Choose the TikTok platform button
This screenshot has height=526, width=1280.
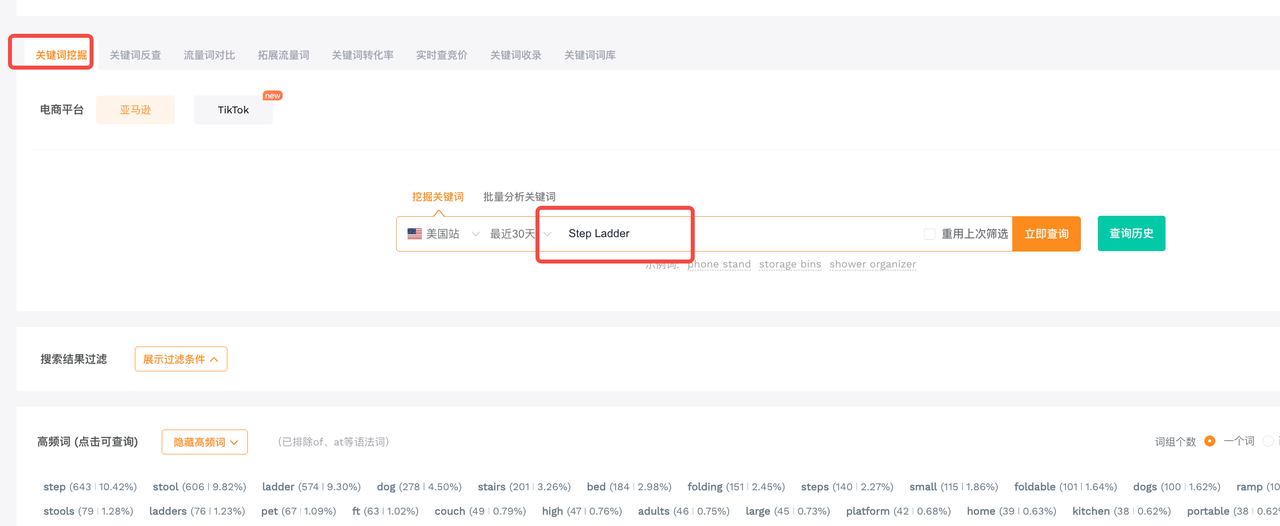pos(233,110)
